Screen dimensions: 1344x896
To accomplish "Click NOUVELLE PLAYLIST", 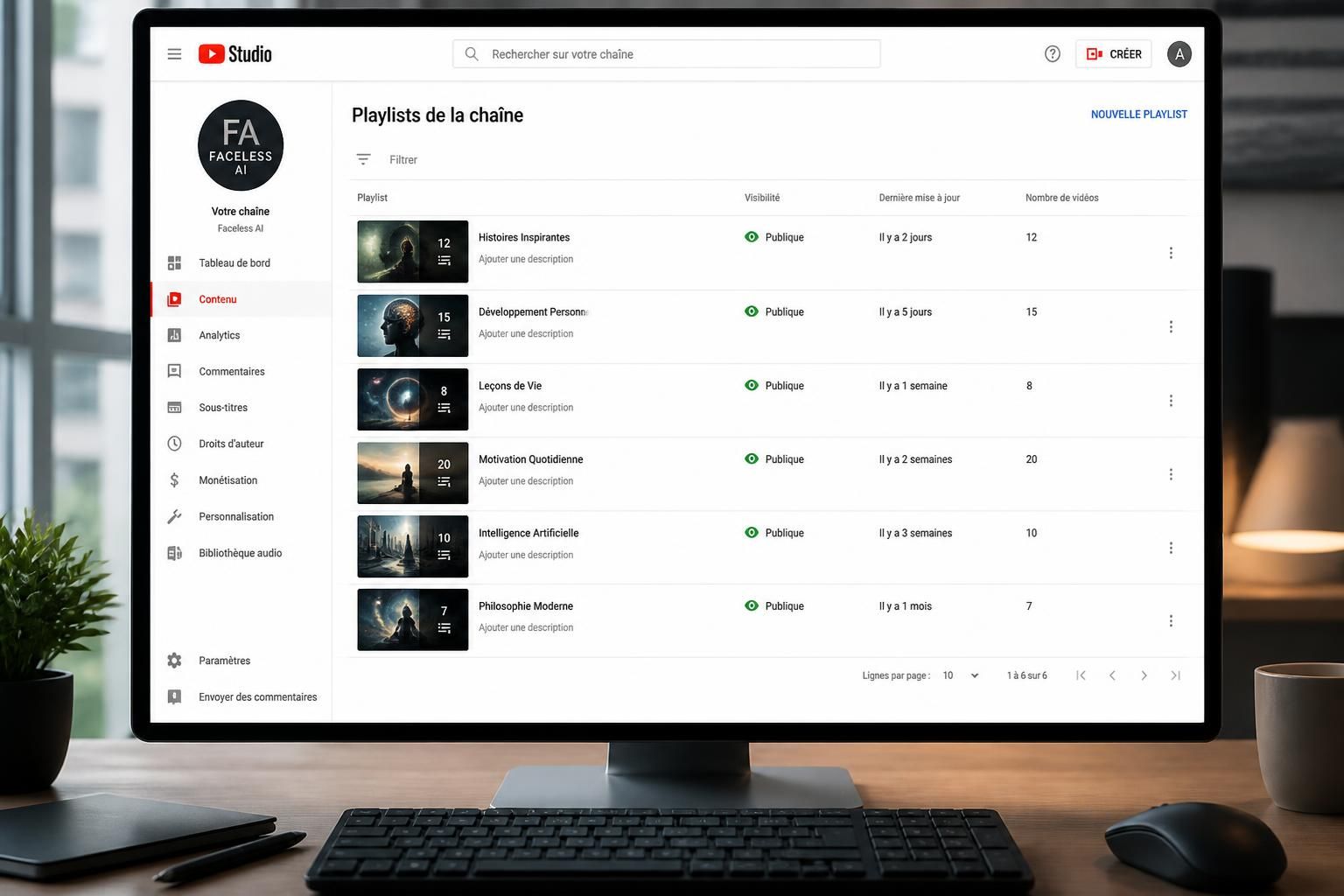I will coord(1138,115).
